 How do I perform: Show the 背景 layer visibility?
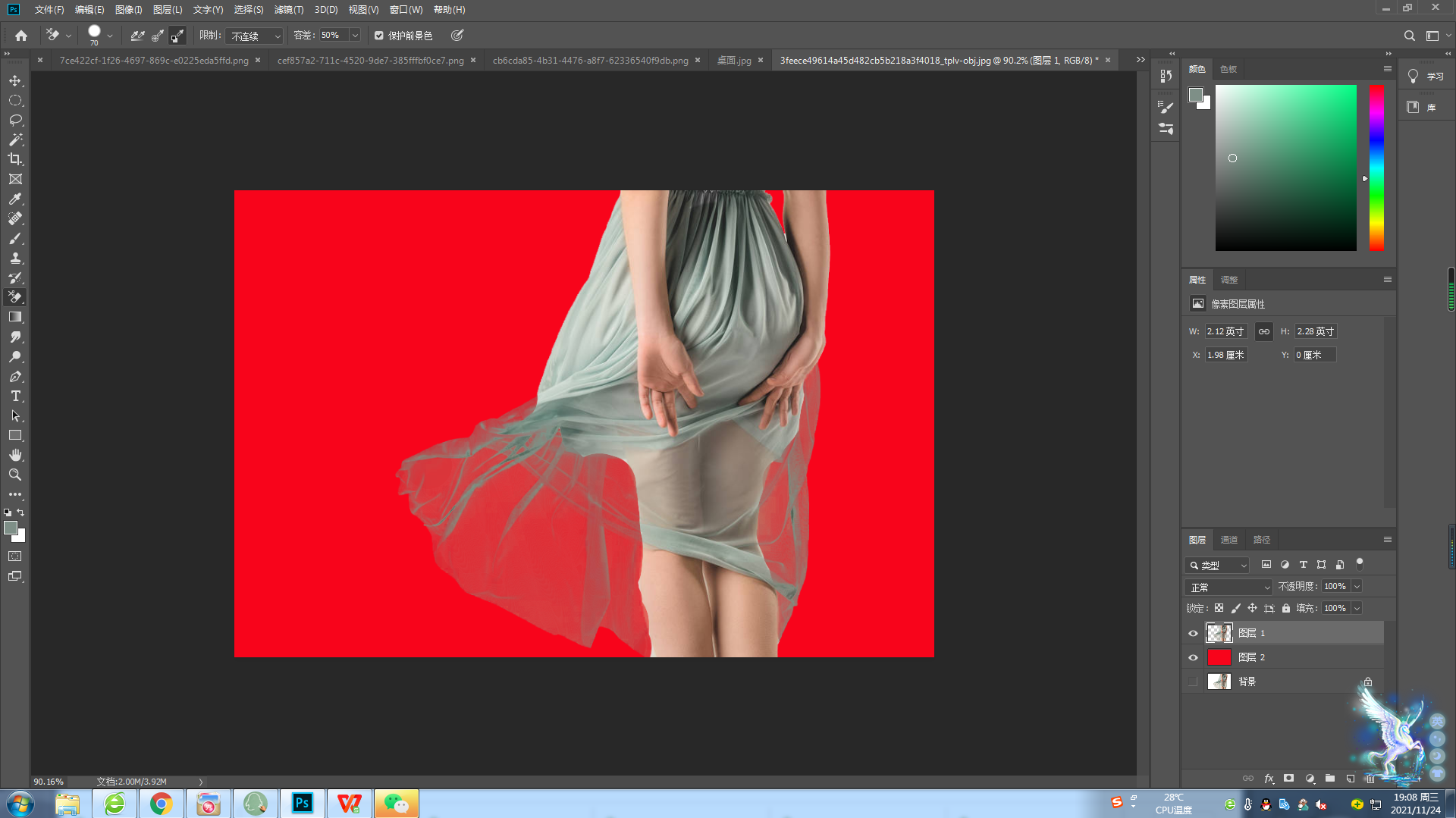click(x=1193, y=682)
